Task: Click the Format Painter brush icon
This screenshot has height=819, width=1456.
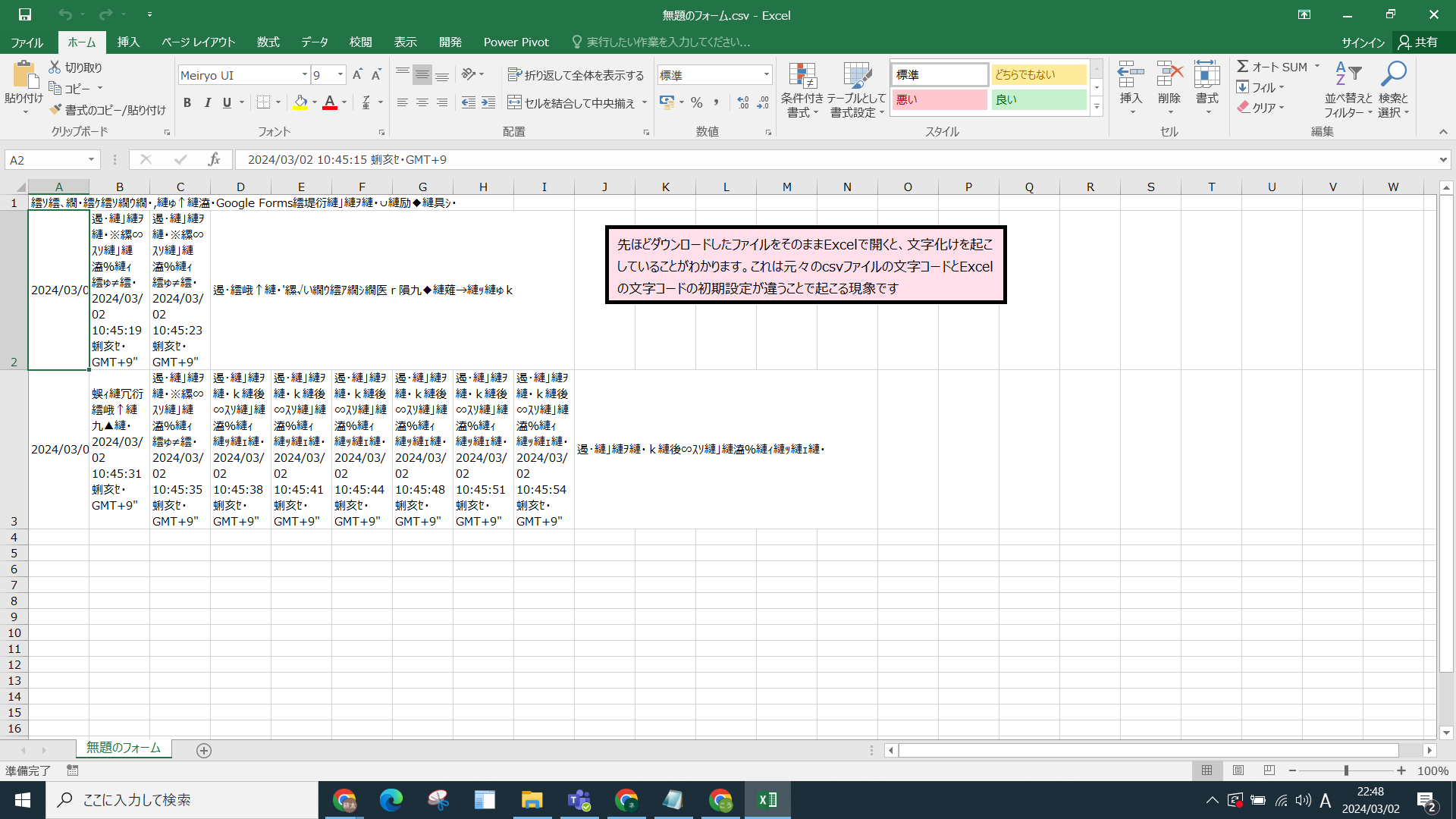Action: coord(55,110)
